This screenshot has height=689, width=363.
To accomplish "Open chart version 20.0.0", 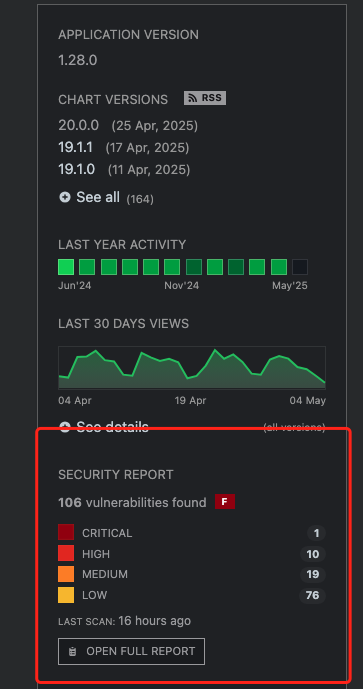I will (x=79, y=125).
